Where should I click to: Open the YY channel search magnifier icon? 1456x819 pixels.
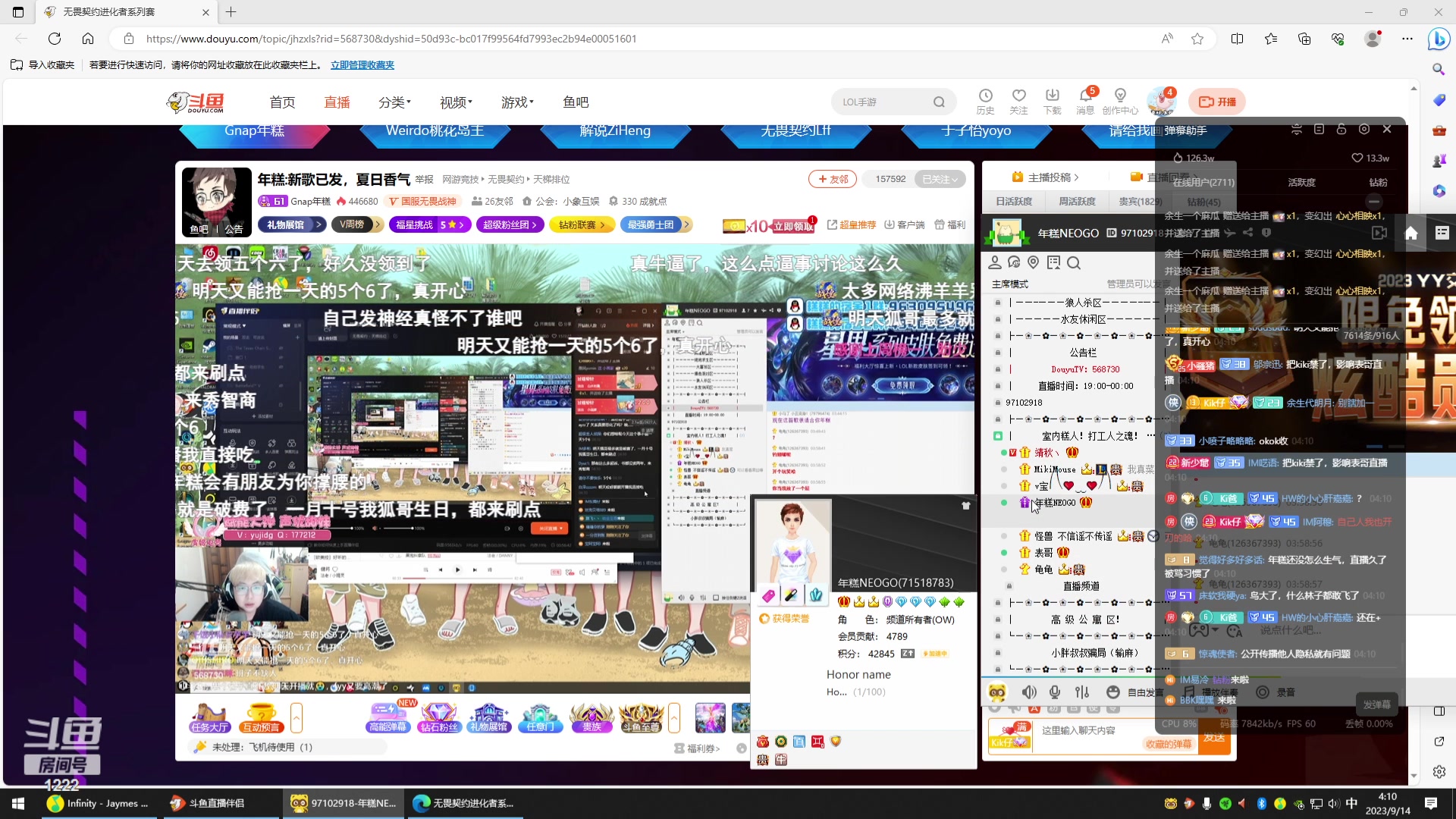1073,262
